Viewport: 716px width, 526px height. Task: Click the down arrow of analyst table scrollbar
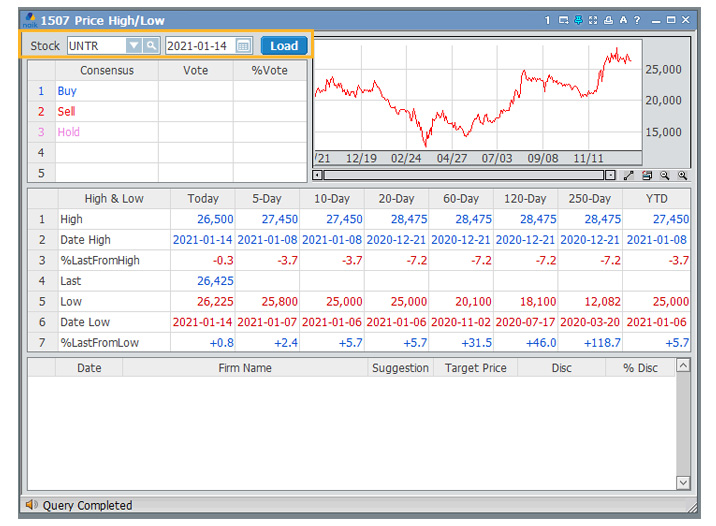point(684,483)
